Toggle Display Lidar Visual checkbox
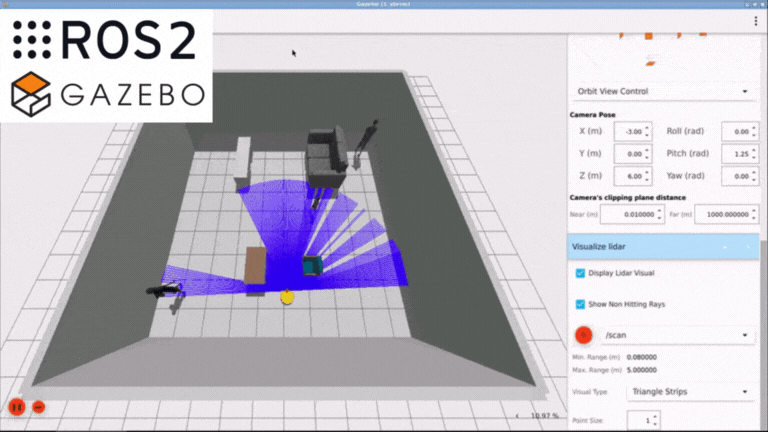 click(581, 273)
